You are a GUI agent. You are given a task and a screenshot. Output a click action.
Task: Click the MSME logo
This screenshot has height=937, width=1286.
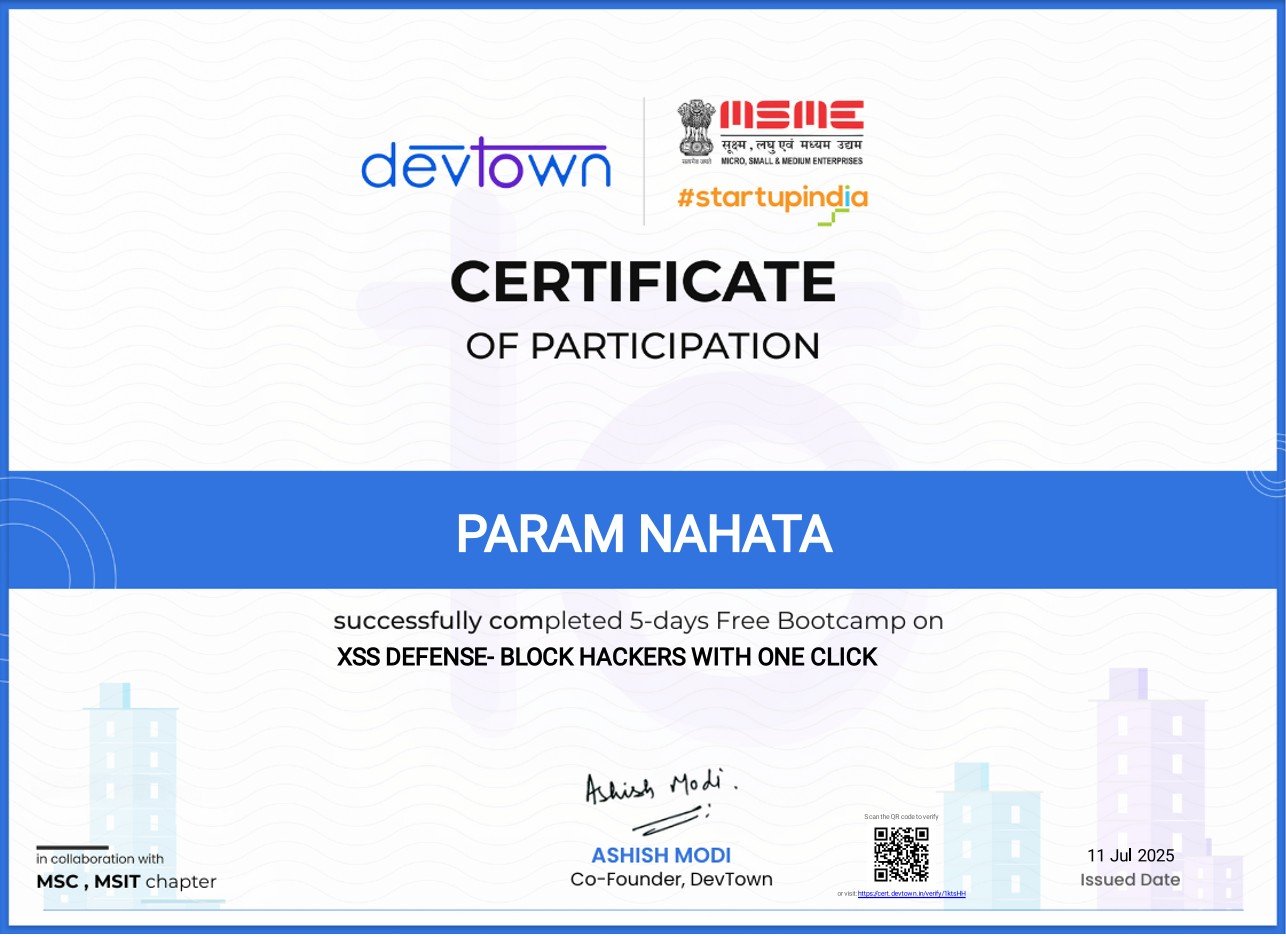(x=771, y=131)
